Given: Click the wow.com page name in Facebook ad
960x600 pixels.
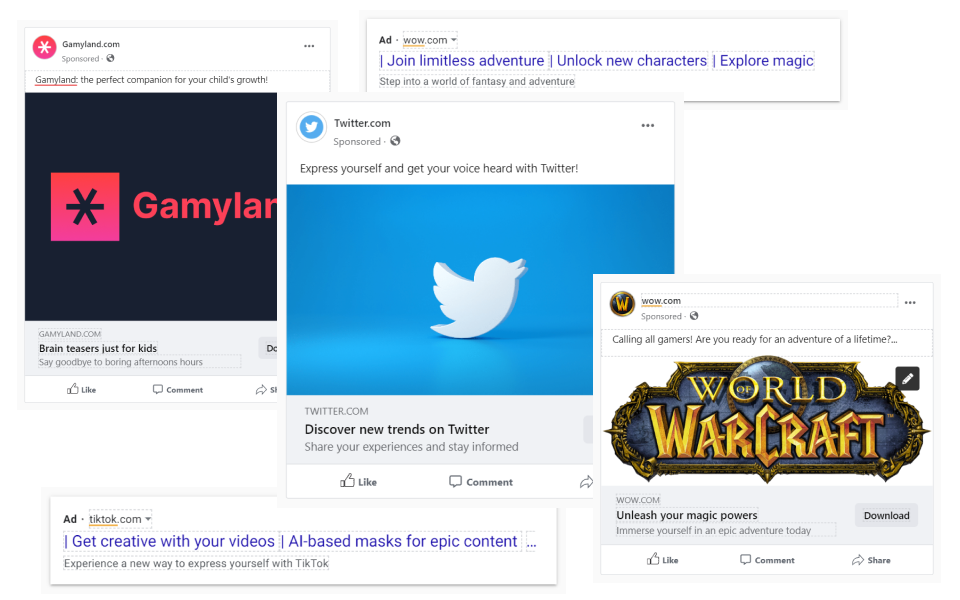Looking at the screenshot, I should point(661,301).
